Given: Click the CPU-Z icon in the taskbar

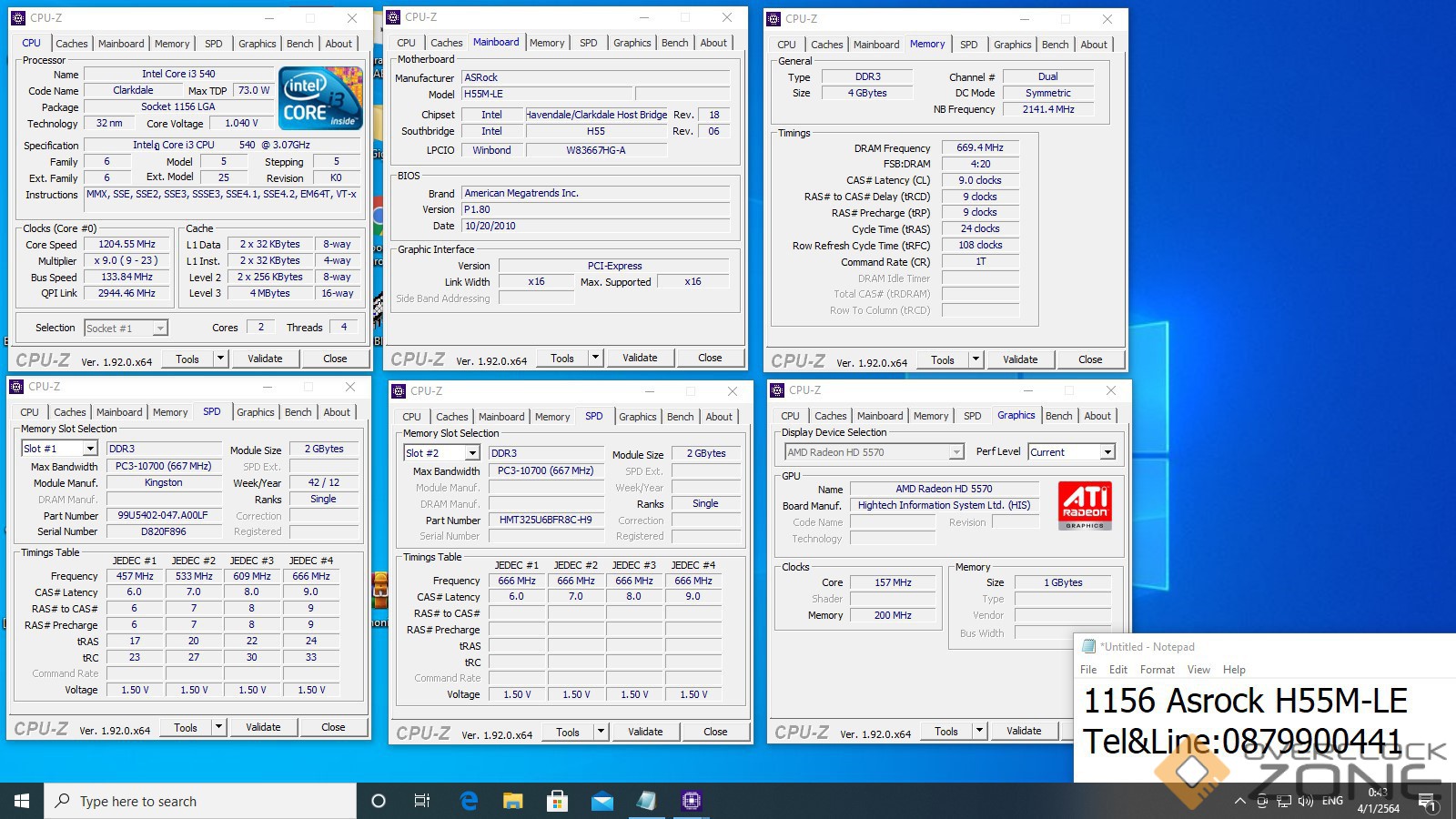Looking at the screenshot, I should pyautogui.click(x=691, y=801).
